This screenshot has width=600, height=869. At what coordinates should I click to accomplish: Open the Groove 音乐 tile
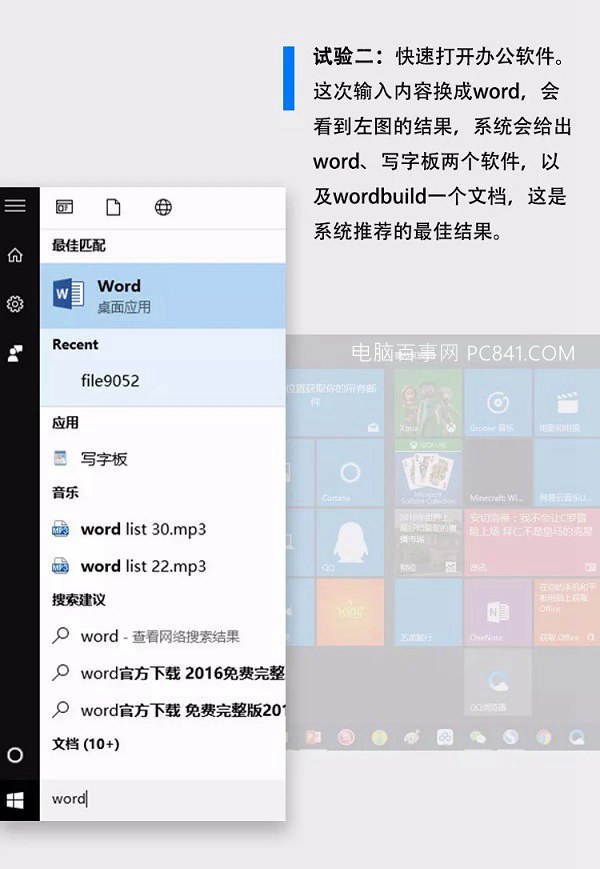click(496, 404)
